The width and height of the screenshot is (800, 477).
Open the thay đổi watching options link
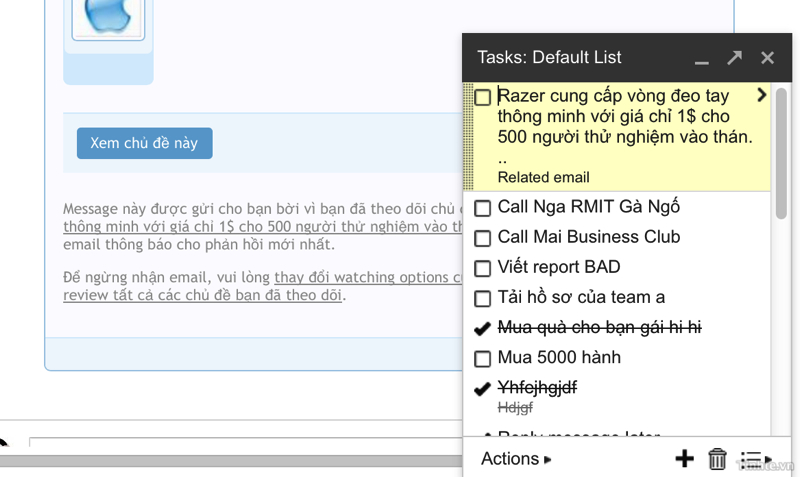368,277
